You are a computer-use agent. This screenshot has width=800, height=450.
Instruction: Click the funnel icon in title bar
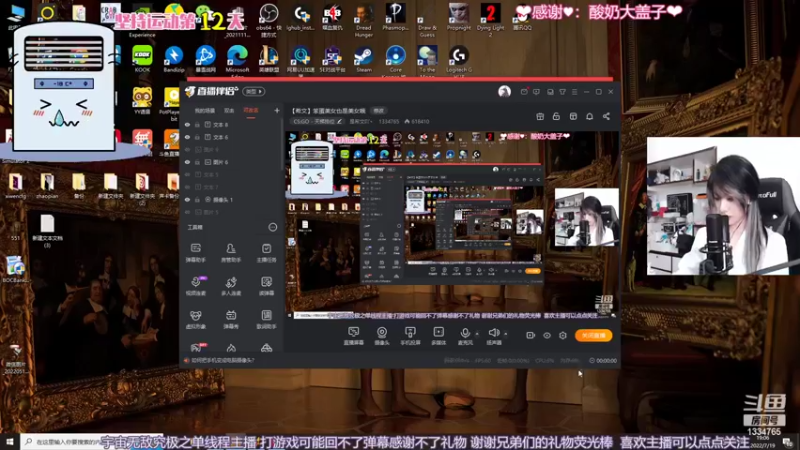pyautogui.click(x=562, y=92)
